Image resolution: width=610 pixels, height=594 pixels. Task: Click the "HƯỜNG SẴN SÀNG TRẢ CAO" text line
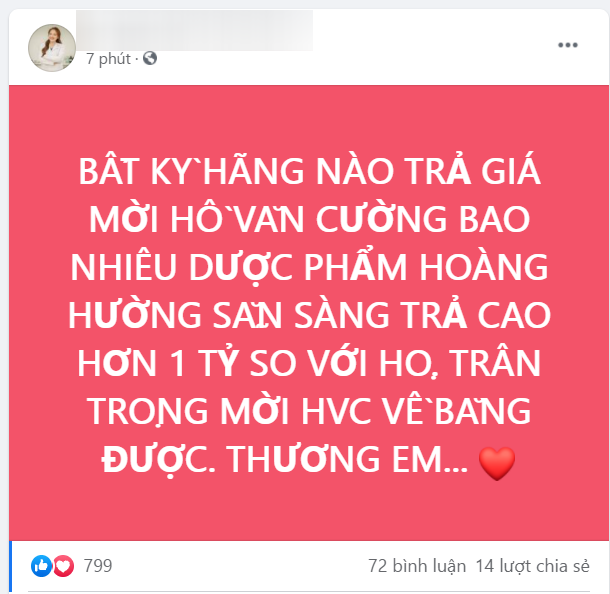pyautogui.click(x=309, y=315)
